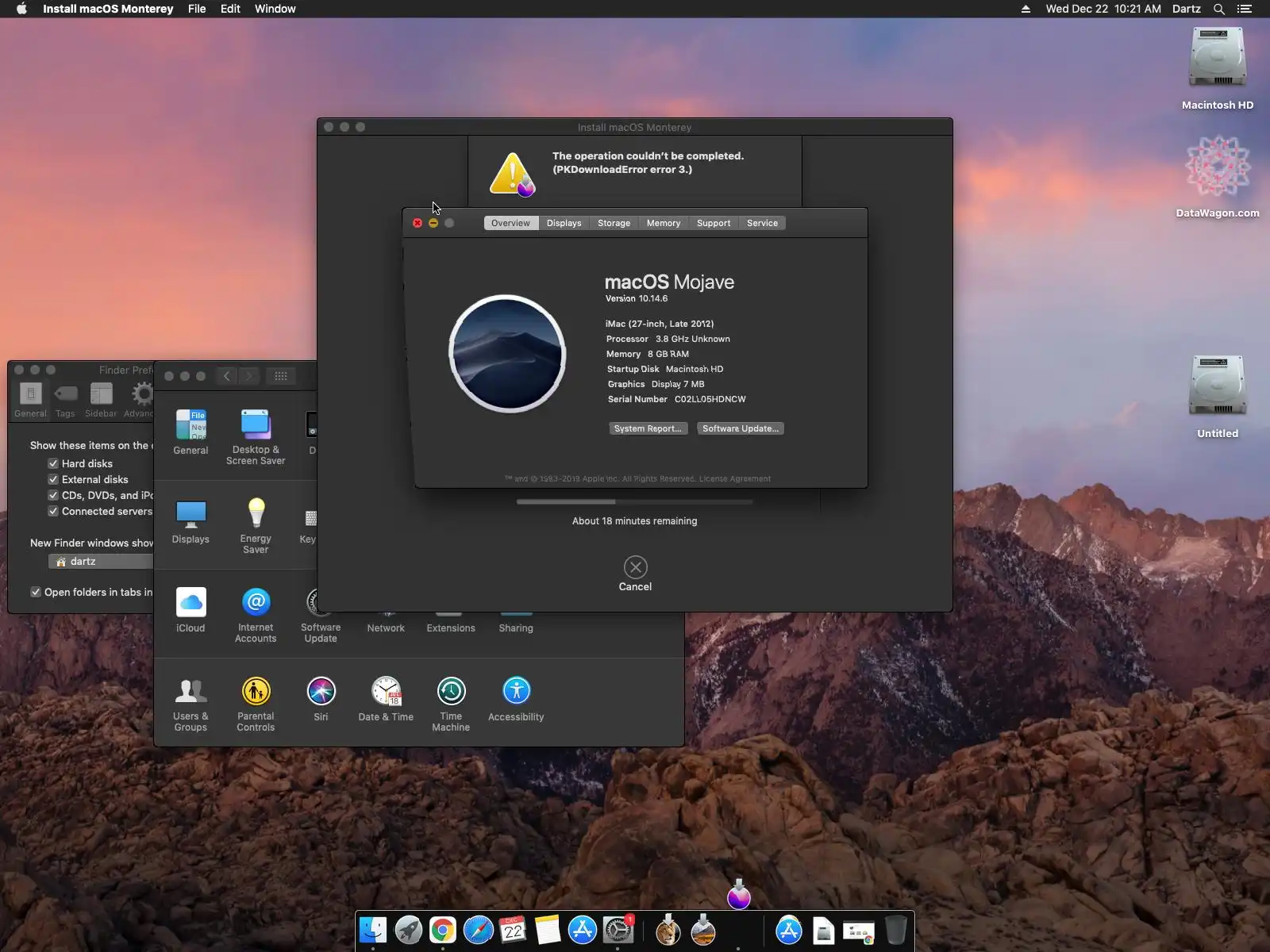Open Accessibility preferences

click(x=516, y=699)
